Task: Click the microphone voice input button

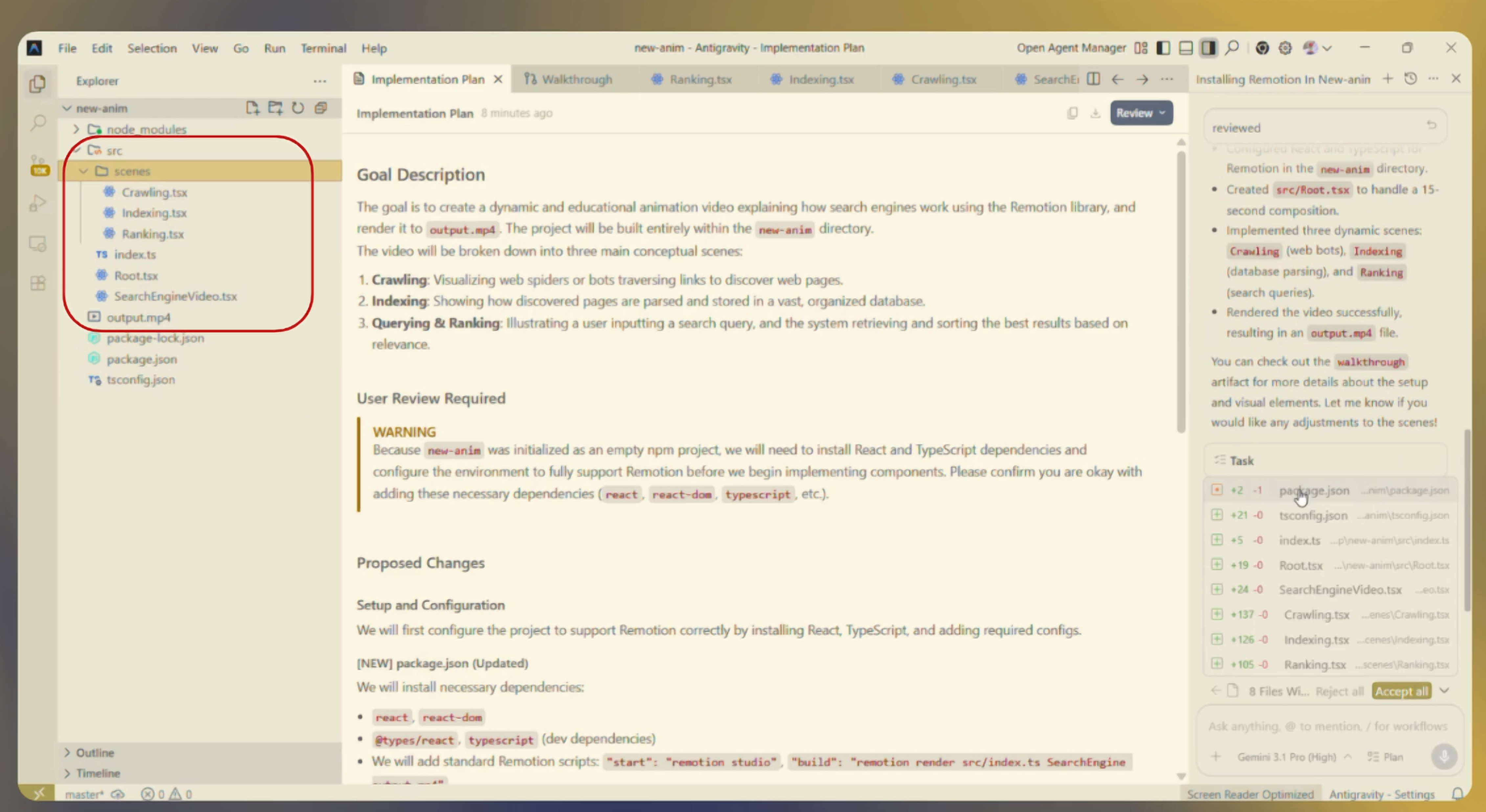Action: pos(1444,756)
